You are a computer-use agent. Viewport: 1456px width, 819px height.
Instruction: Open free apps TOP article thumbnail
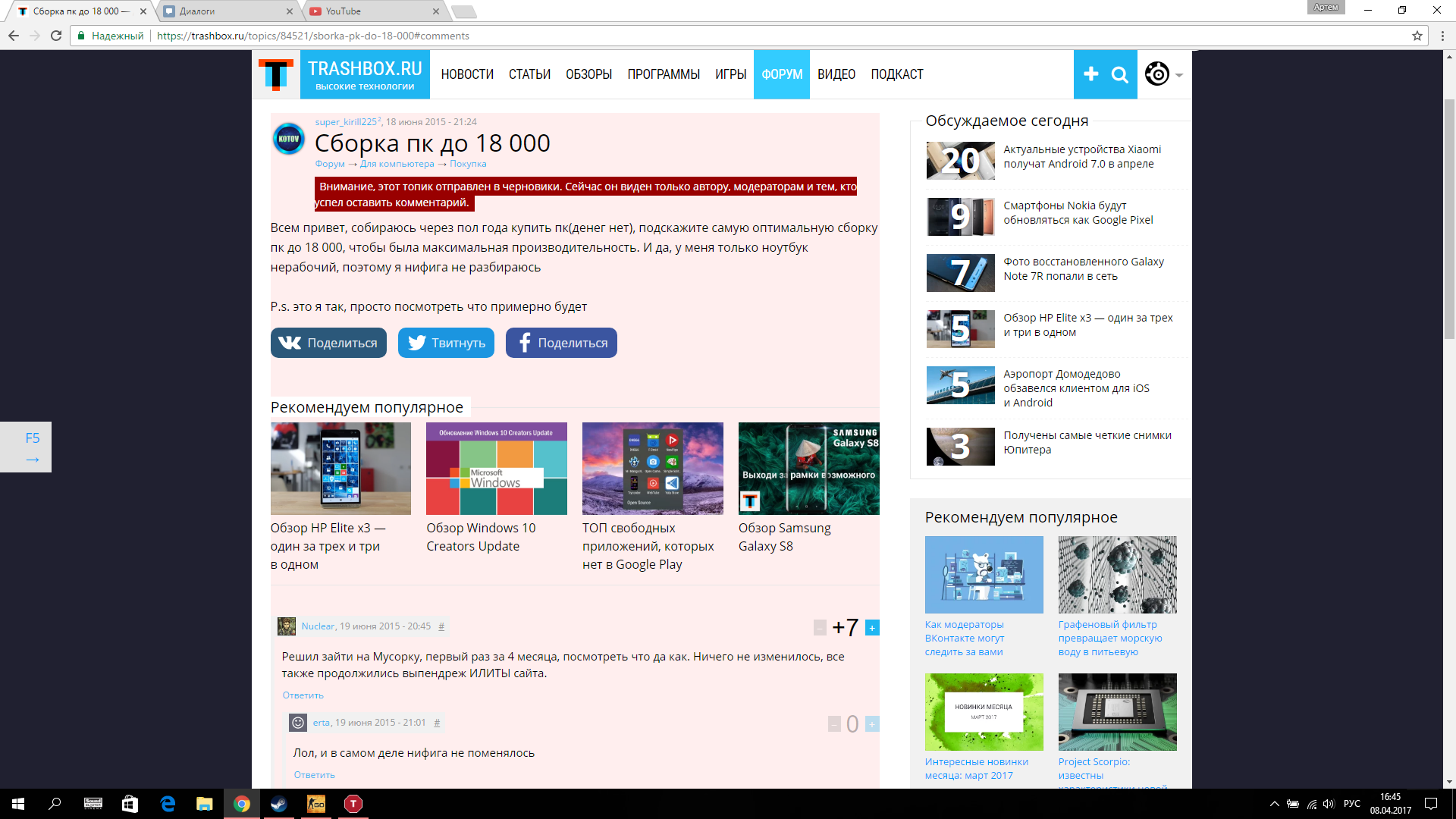click(653, 469)
